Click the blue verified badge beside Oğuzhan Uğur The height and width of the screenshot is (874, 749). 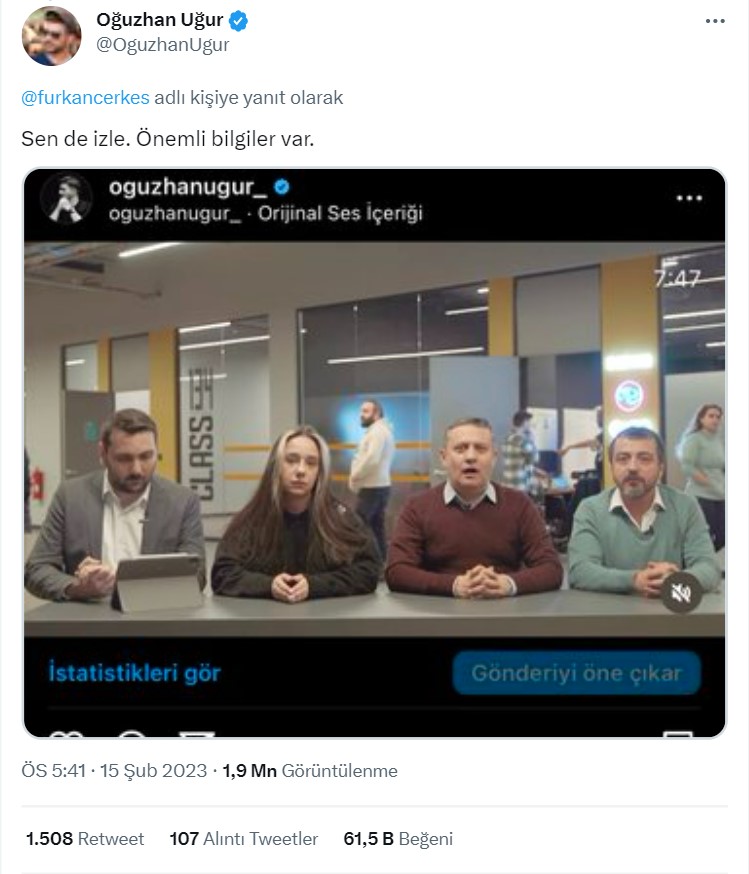click(239, 21)
